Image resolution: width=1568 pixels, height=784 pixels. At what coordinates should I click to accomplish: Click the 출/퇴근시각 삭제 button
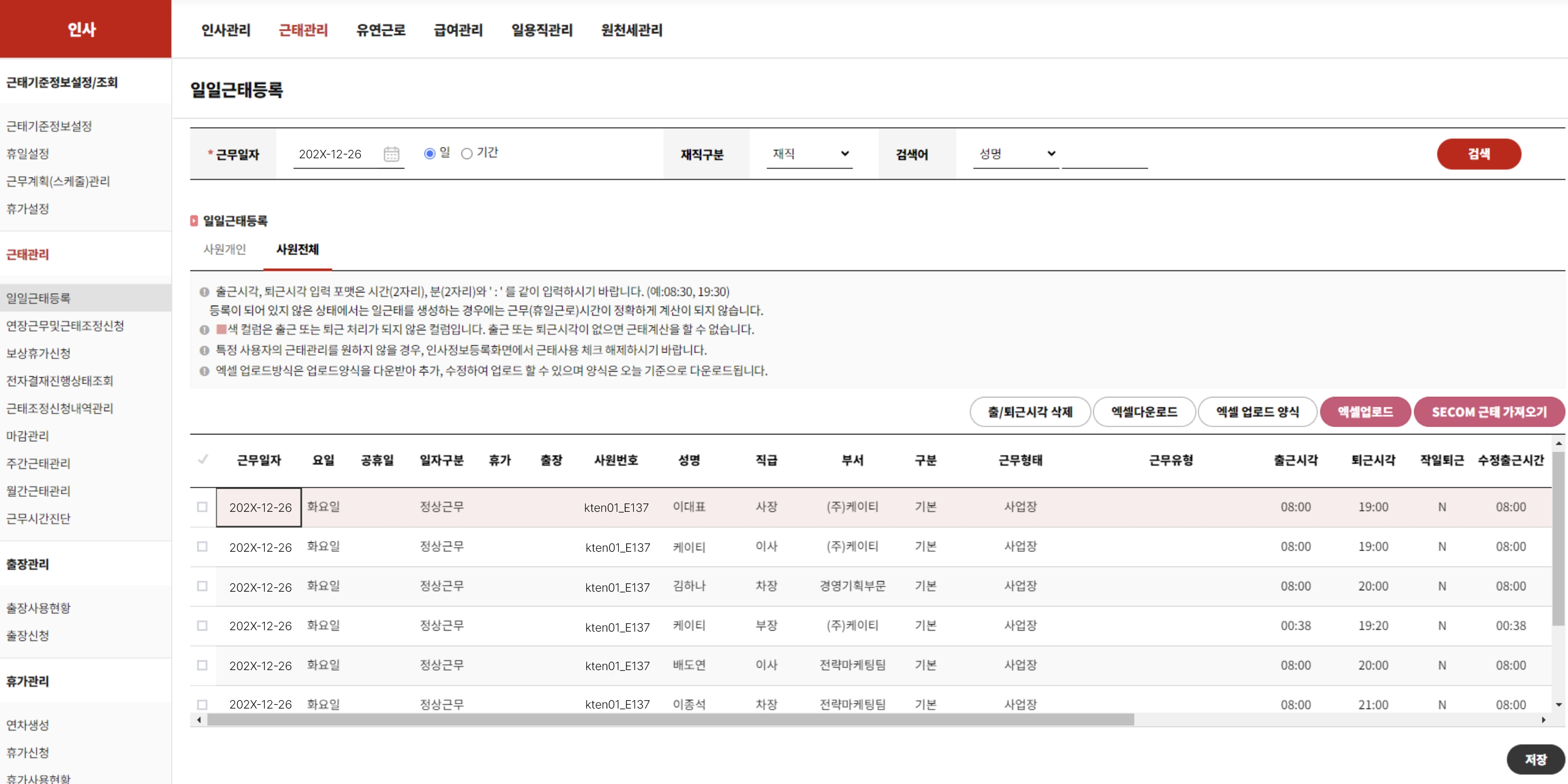(1030, 412)
